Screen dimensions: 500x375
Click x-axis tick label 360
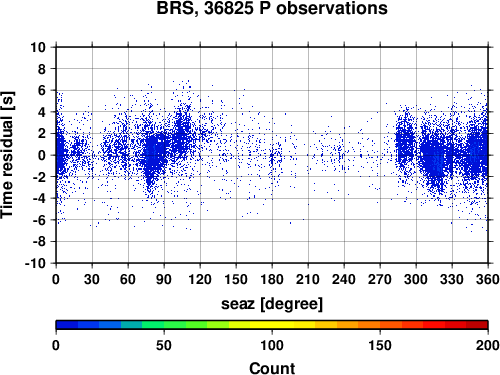[x=488, y=279]
